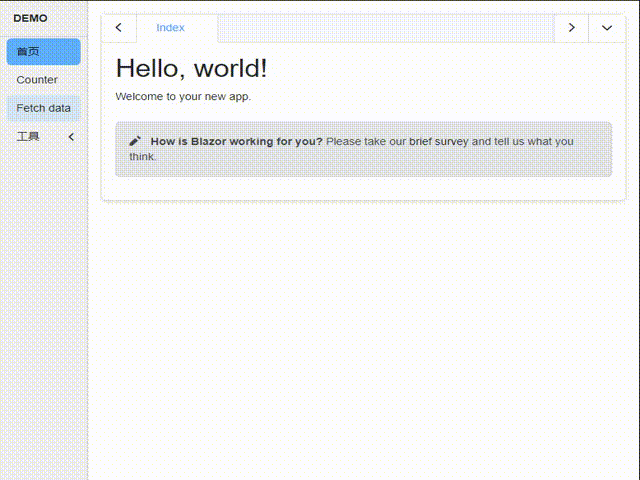The height and width of the screenshot is (480, 640).
Task: Click the empty tab strip beside the Index tab
Action: 386,28
